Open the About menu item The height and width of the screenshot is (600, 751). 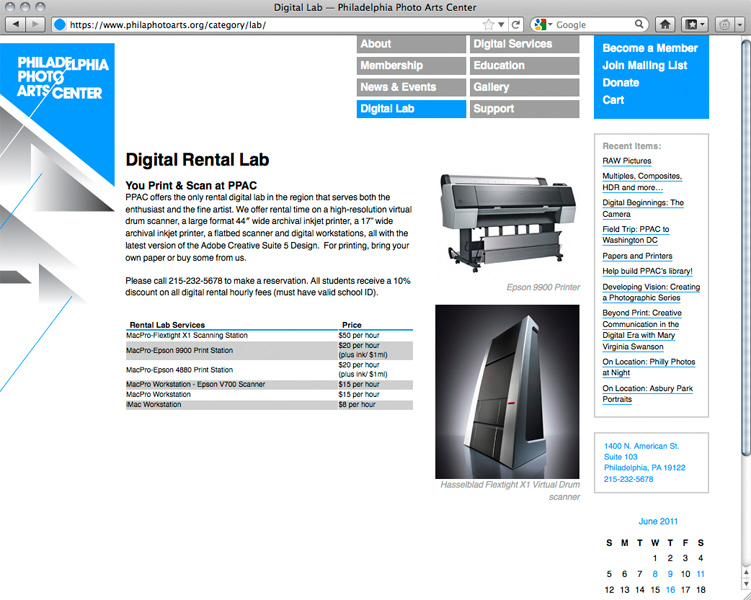click(411, 44)
